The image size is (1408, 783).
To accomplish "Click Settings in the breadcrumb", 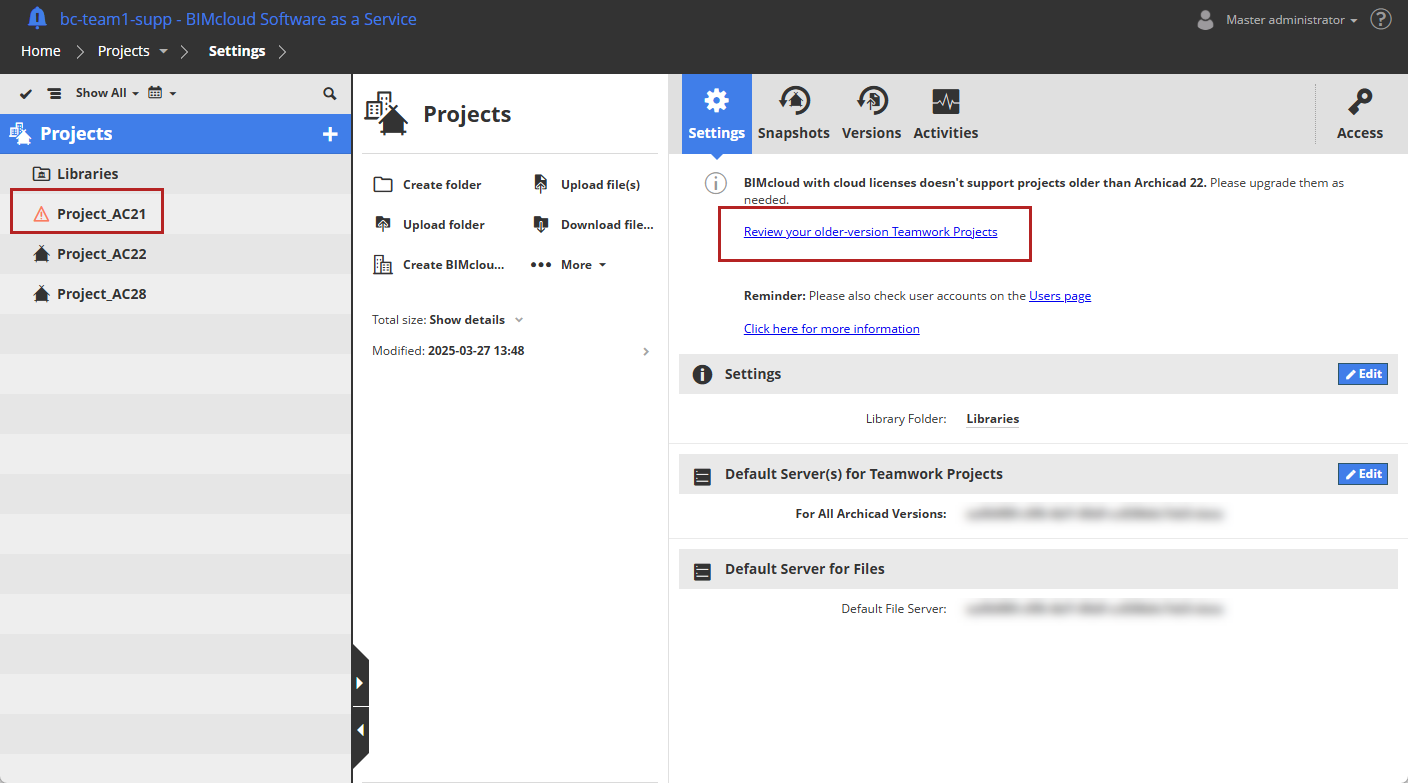I will pyautogui.click(x=237, y=51).
